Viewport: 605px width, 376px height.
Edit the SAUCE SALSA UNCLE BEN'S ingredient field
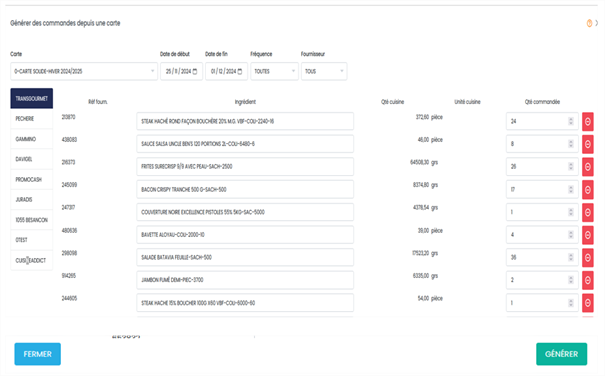point(245,144)
